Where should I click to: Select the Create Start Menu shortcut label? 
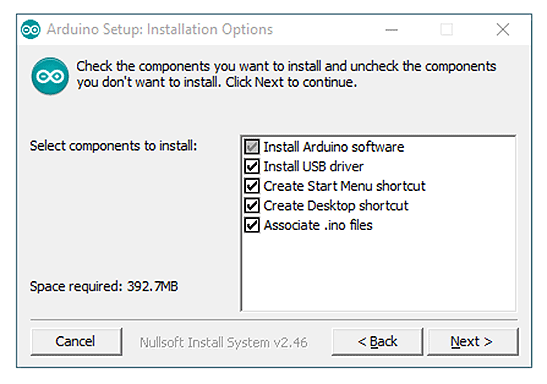(x=344, y=186)
